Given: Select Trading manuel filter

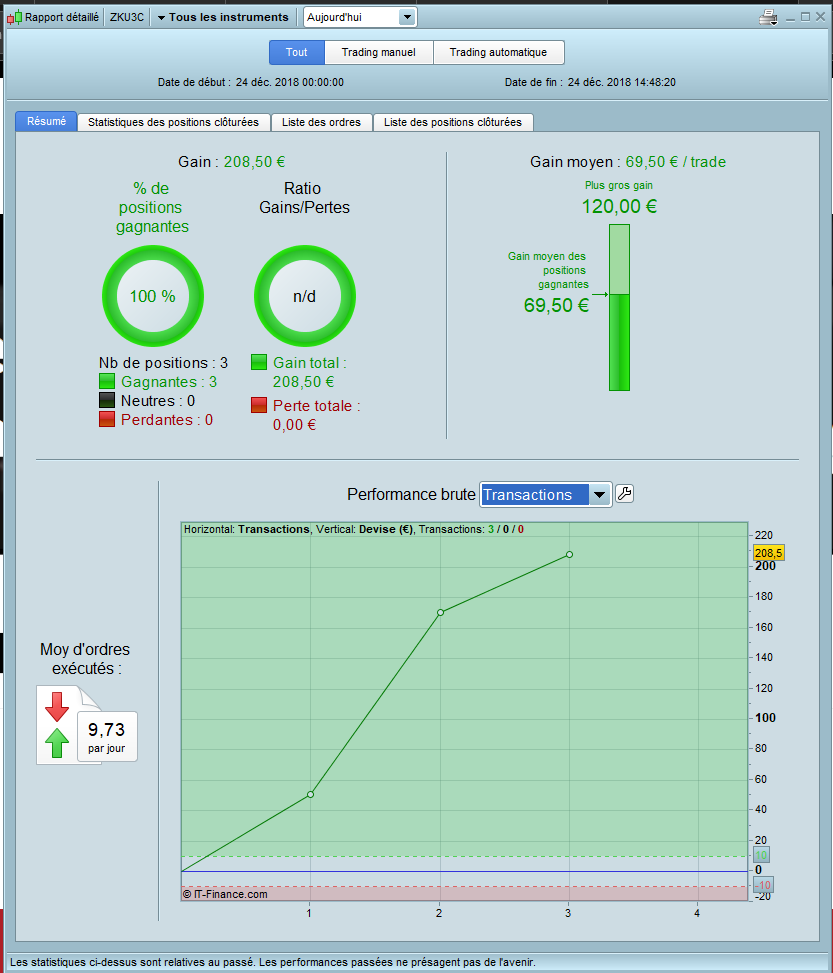Looking at the screenshot, I should pyautogui.click(x=379, y=52).
